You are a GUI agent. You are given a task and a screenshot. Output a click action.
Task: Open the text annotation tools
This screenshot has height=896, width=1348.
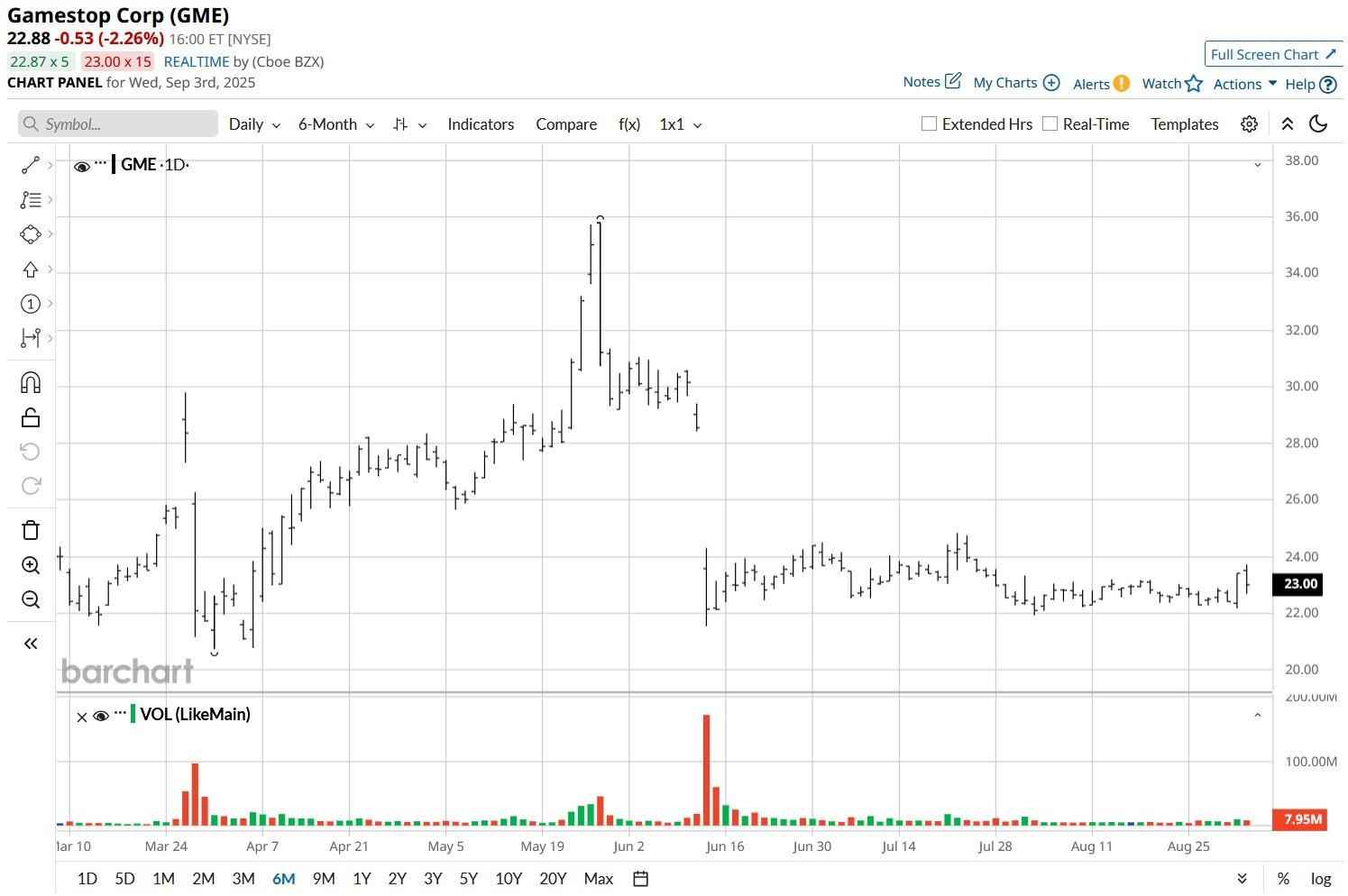(30, 199)
